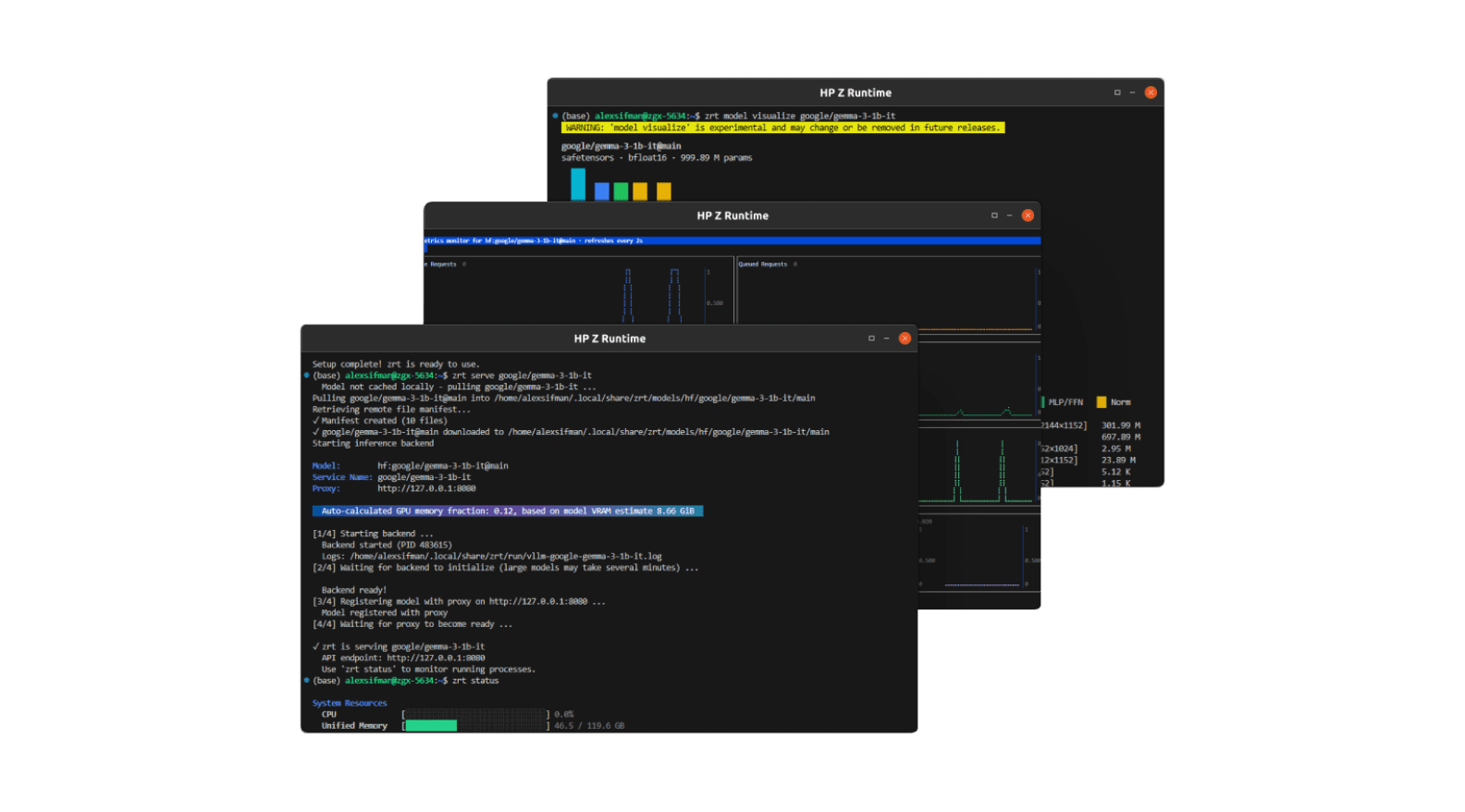This screenshot has width=1465, height=812.
Task: Click the yellow WARNING line in back window
Action: tap(782, 128)
